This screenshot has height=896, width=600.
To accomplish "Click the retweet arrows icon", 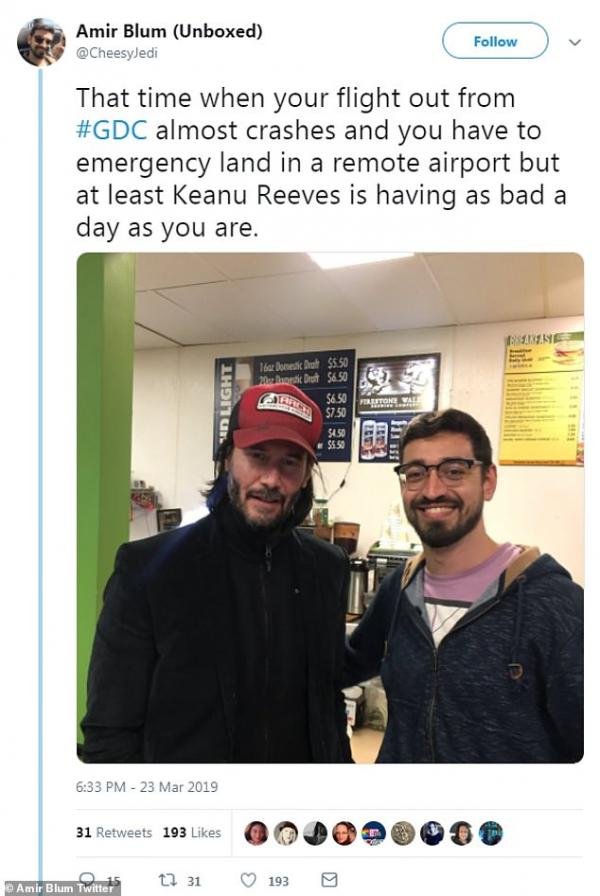I will point(167,881).
